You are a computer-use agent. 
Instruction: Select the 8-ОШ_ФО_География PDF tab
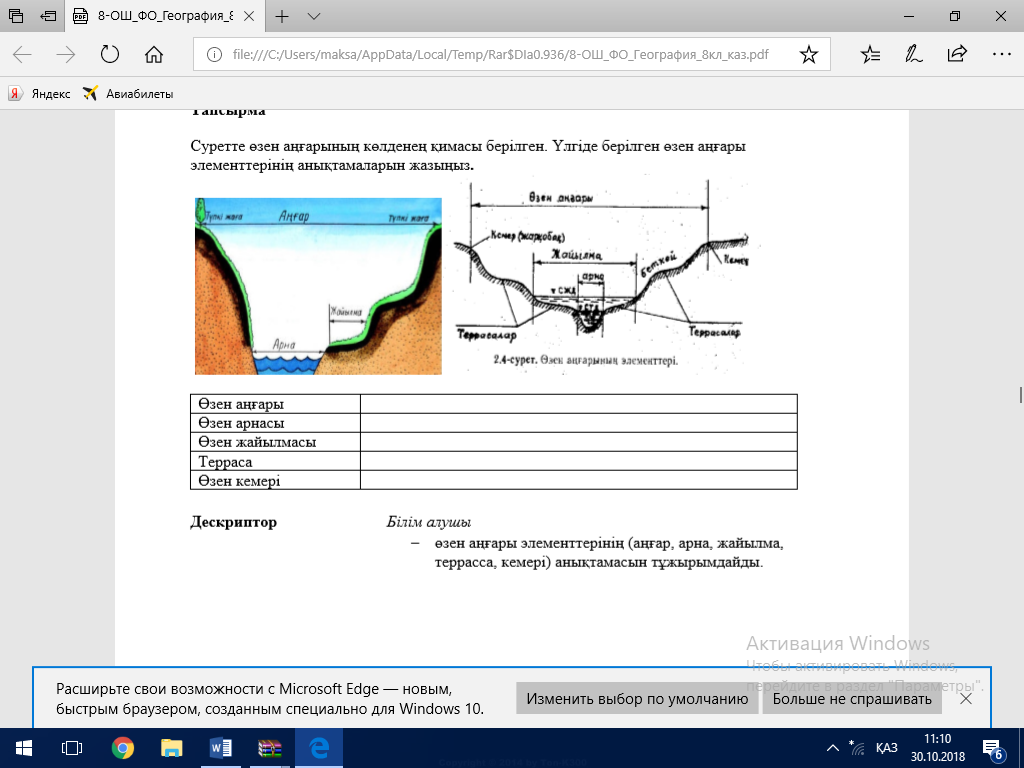(x=156, y=16)
